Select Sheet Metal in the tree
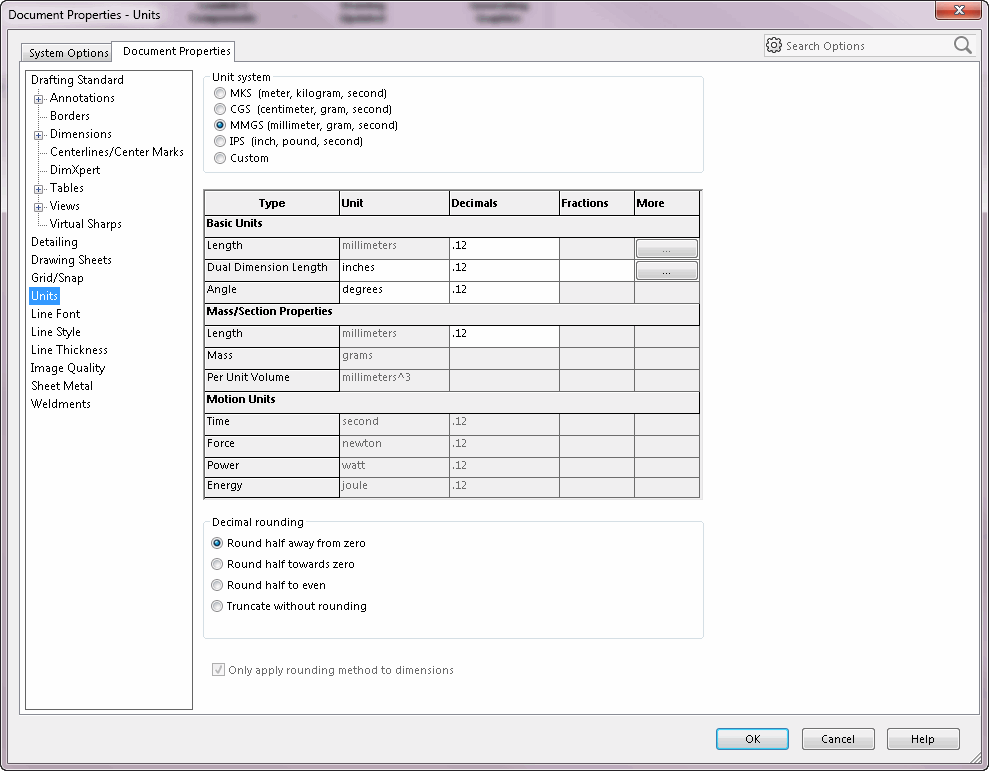The width and height of the screenshot is (989, 771). 62,386
